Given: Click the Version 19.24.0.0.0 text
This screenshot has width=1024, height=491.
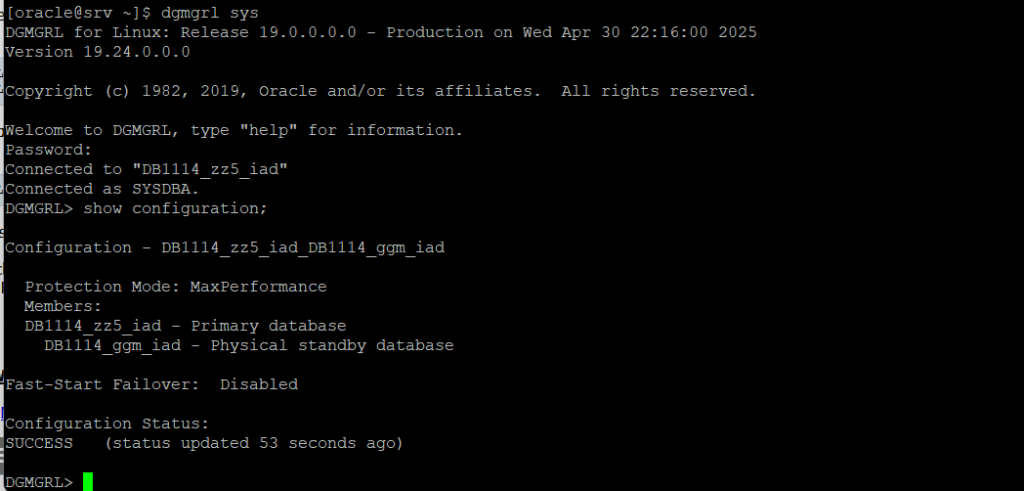Looking at the screenshot, I should (97, 52).
